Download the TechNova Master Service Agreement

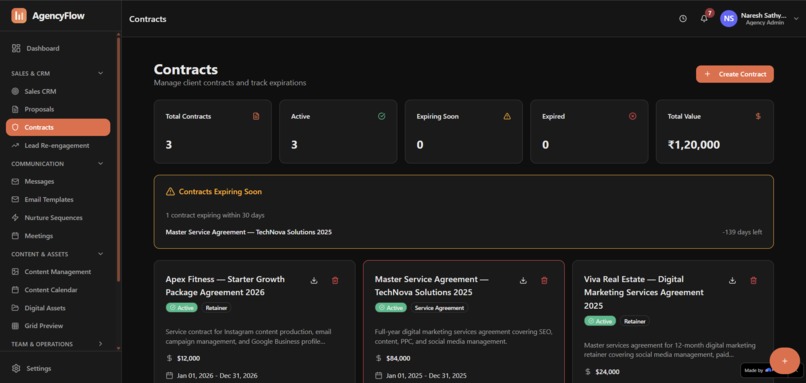coord(523,281)
